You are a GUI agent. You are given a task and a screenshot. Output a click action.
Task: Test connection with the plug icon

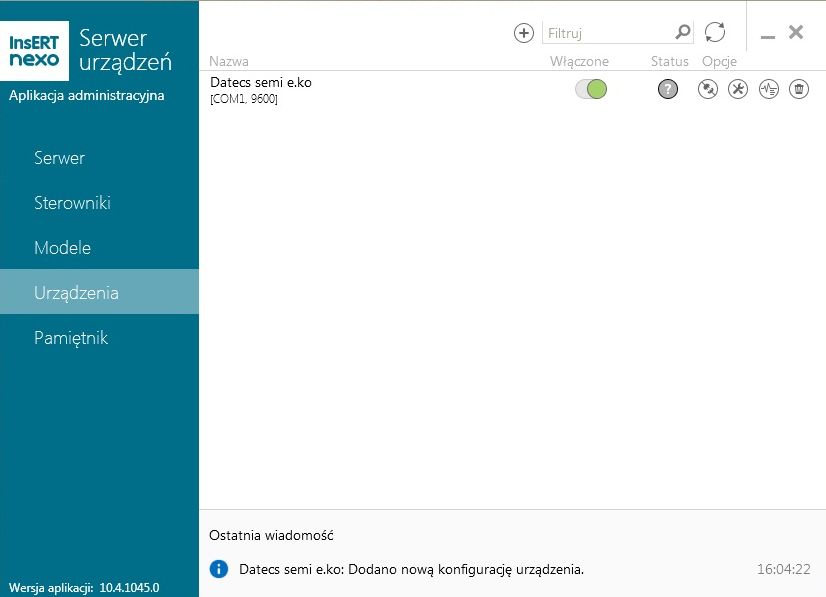click(708, 90)
